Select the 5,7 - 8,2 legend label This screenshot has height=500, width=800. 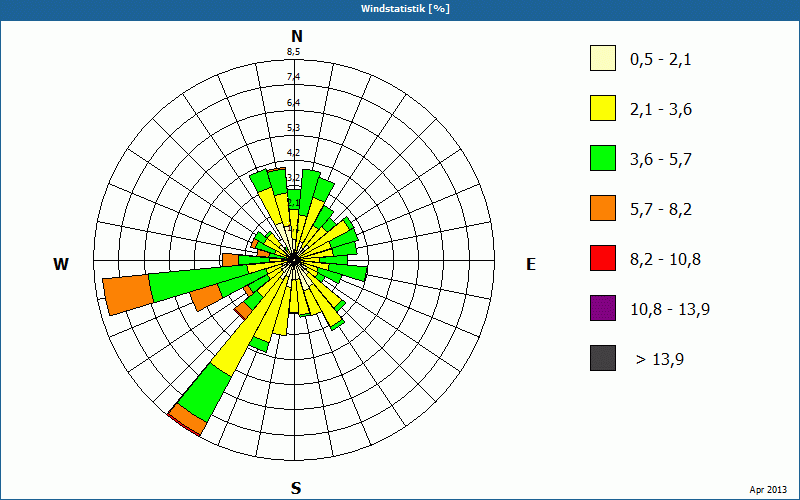click(661, 210)
